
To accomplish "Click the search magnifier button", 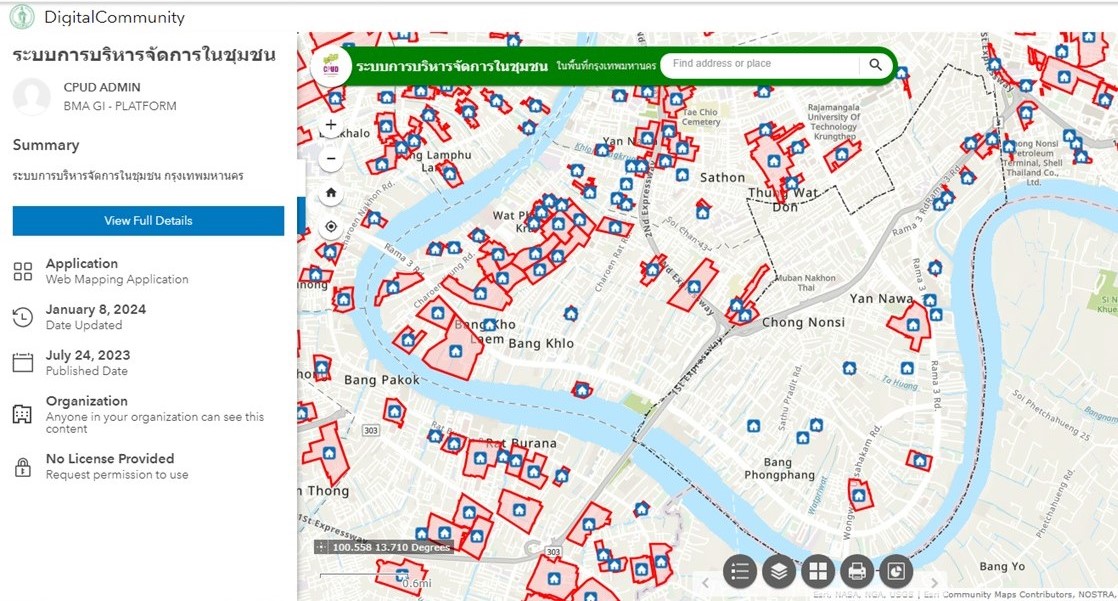I will 875,65.
